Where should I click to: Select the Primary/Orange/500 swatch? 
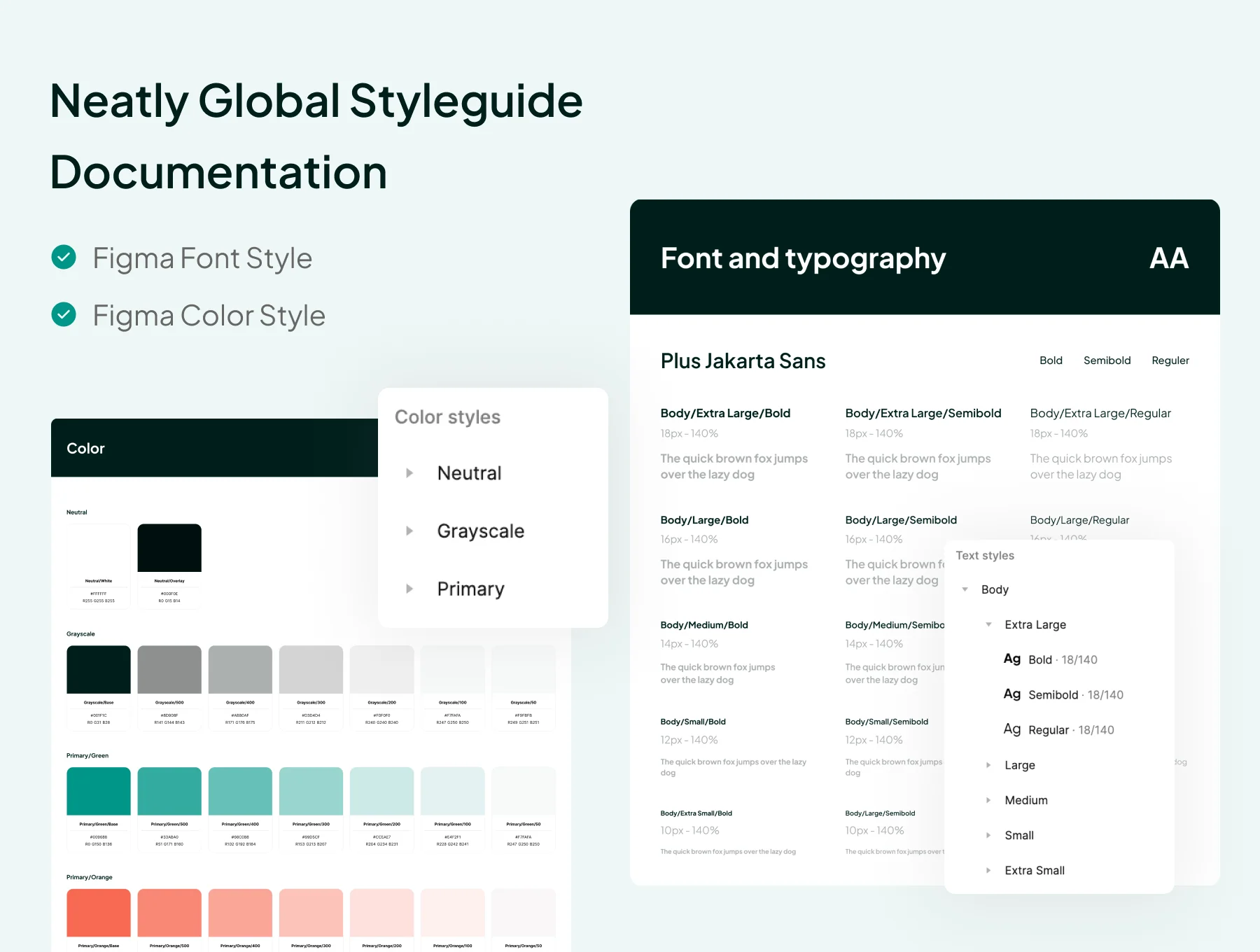tap(169, 913)
